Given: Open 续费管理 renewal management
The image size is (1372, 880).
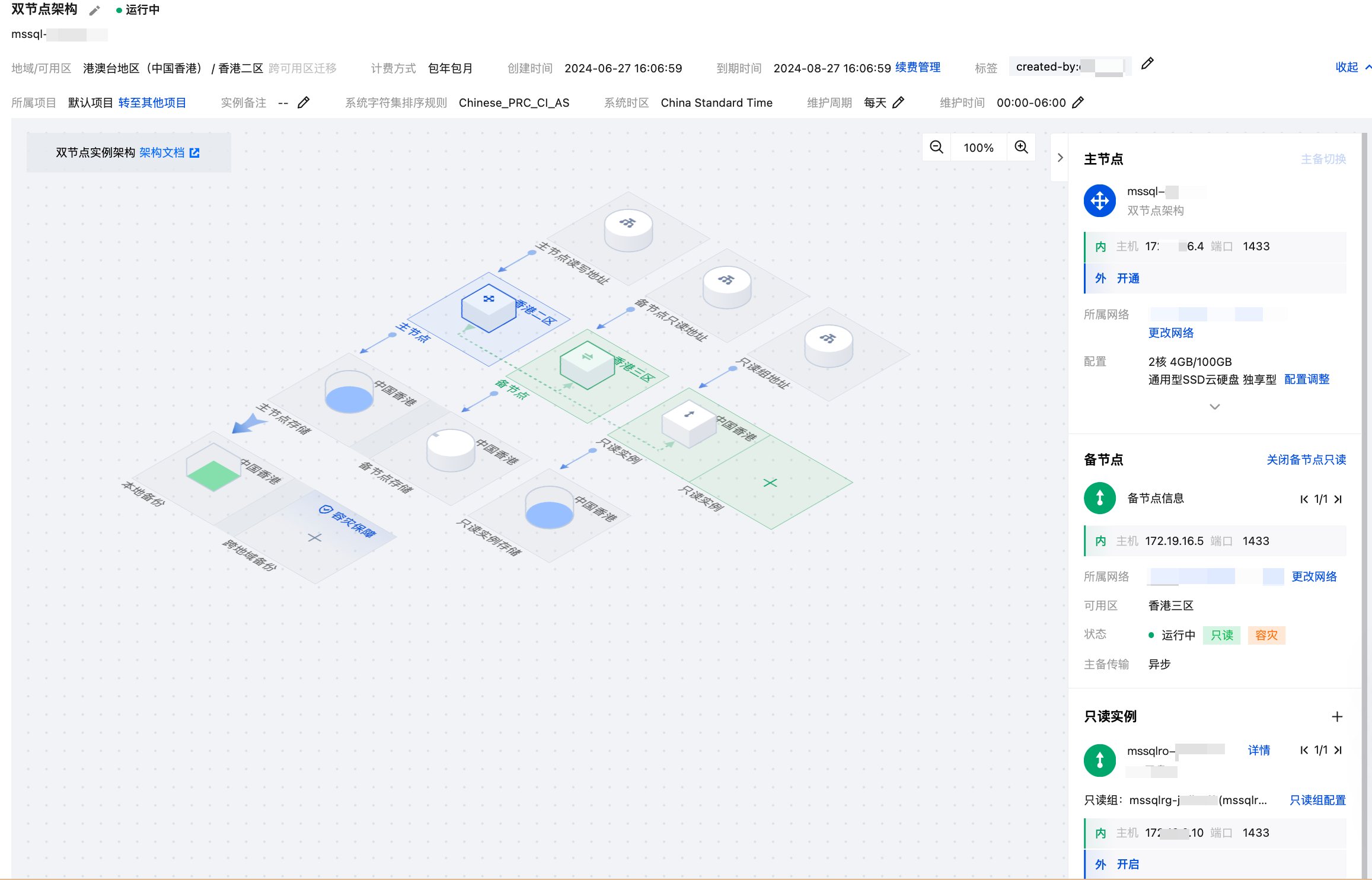Looking at the screenshot, I should click(x=917, y=68).
